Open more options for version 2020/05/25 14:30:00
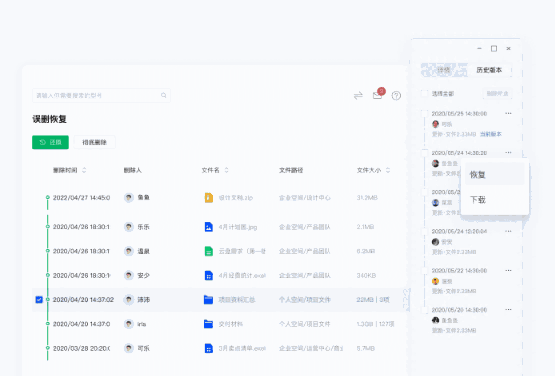The width and height of the screenshot is (555, 376). click(x=508, y=113)
